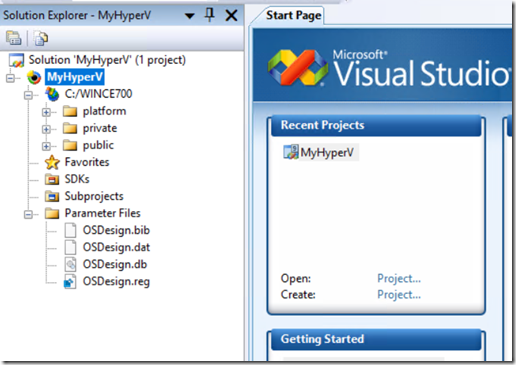
Task: Select the Favorites node
Action: pyautogui.click(x=87, y=162)
